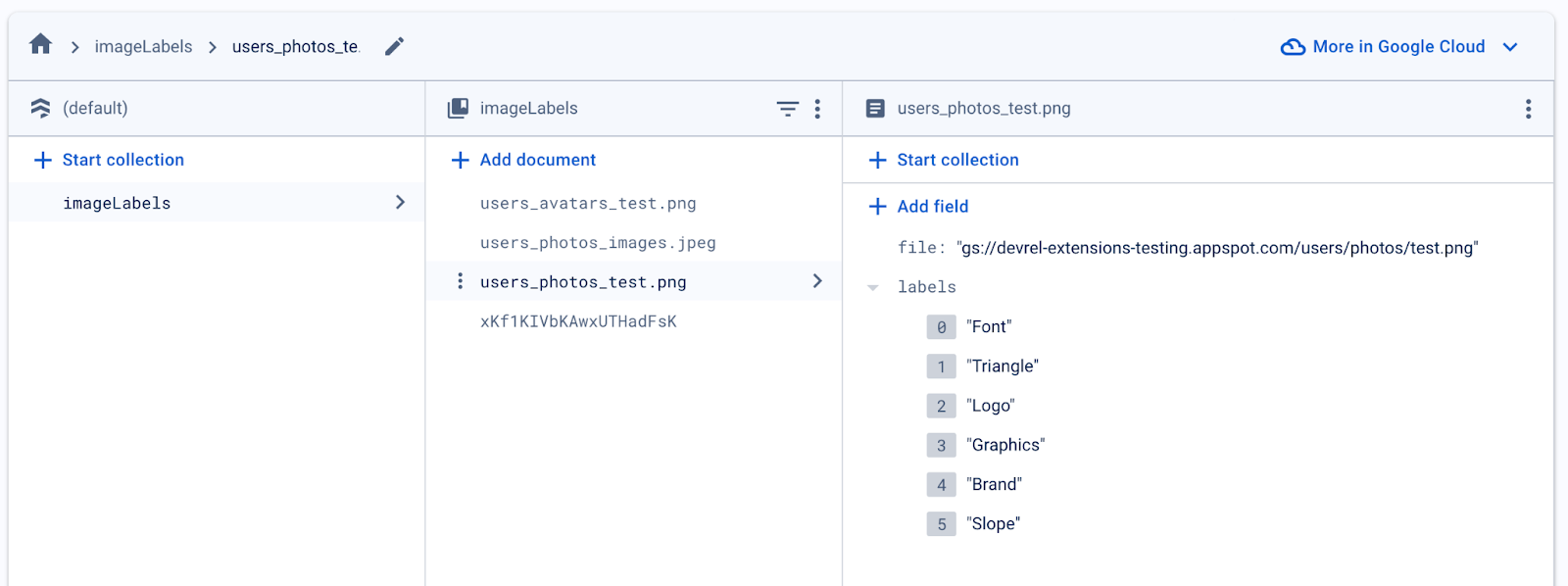Expand the More in Google Cloud dropdown arrow
1568x586 pixels.
coord(1510,47)
